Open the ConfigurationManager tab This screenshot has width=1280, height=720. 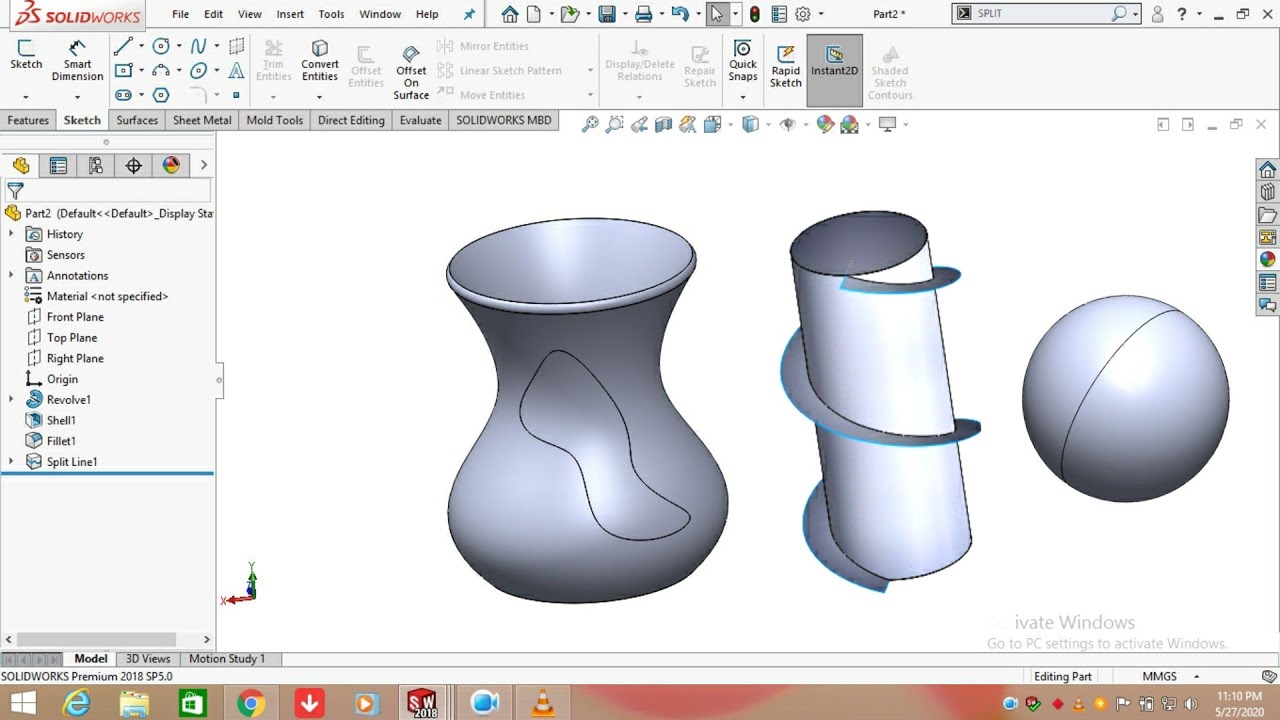click(96, 166)
